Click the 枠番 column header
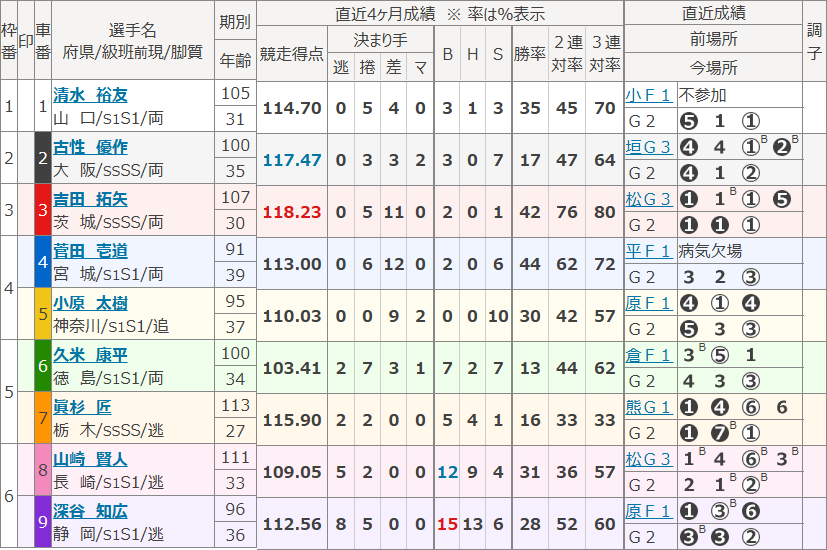The image size is (827, 550). click(x=8, y=41)
